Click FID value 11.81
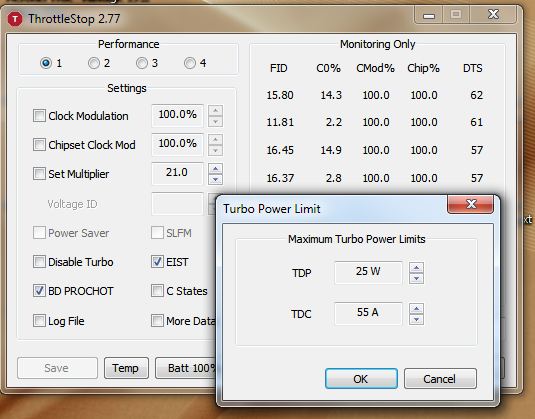Screen dimensions: 535x419 tap(280, 122)
